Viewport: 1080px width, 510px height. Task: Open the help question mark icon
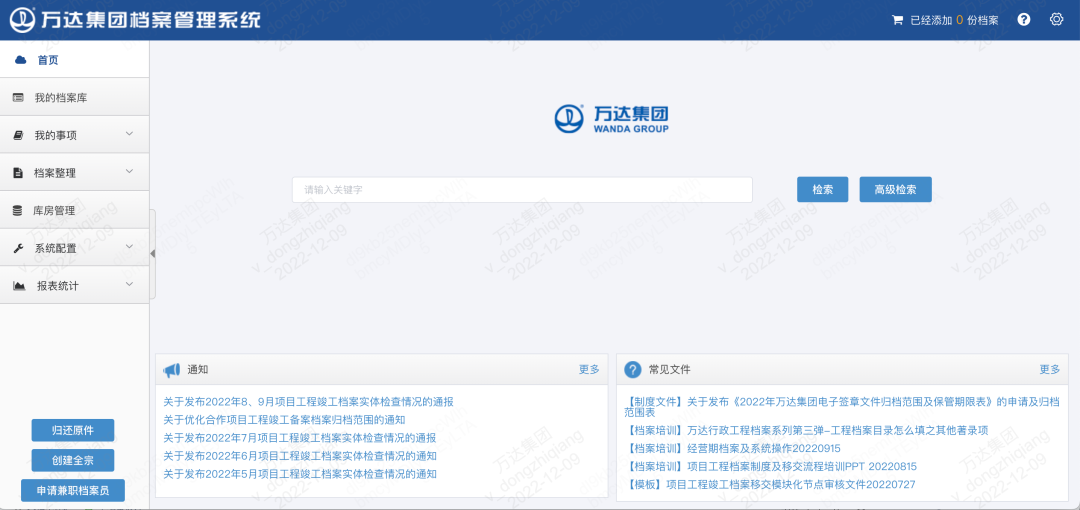pyautogui.click(x=1024, y=20)
